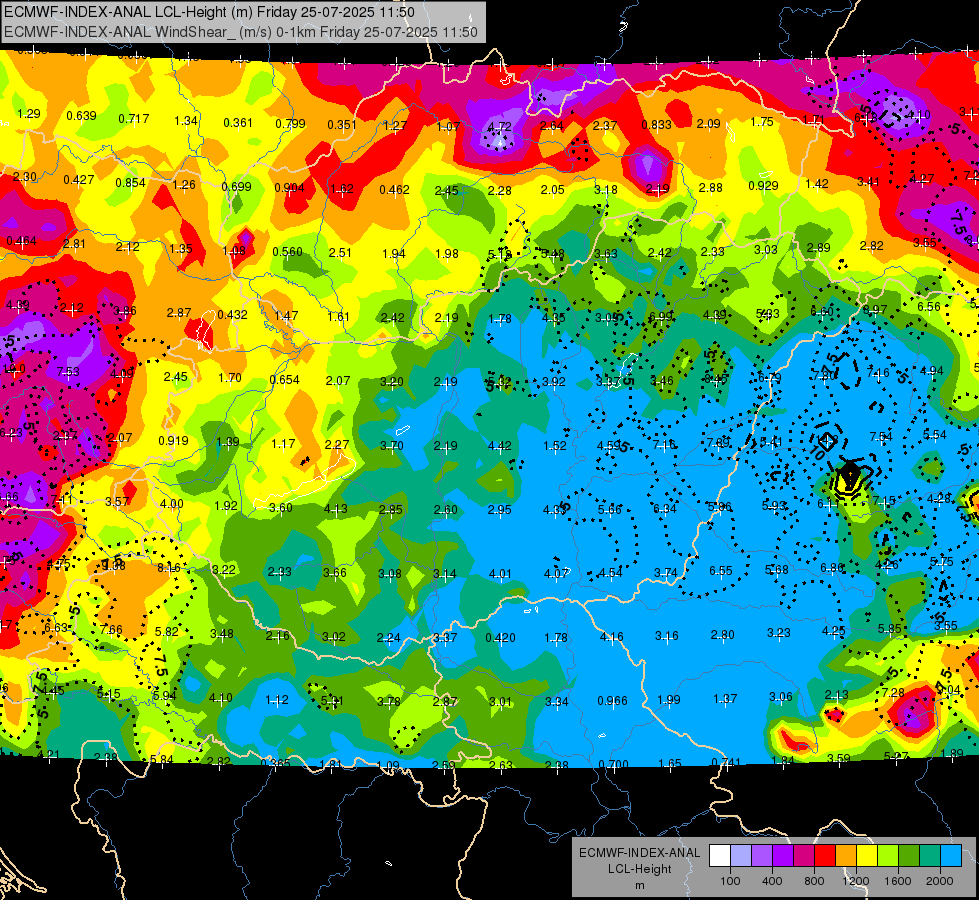Click the wind shear value 6.34
The height and width of the screenshot is (900, 979).
click(x=665, y=508)
